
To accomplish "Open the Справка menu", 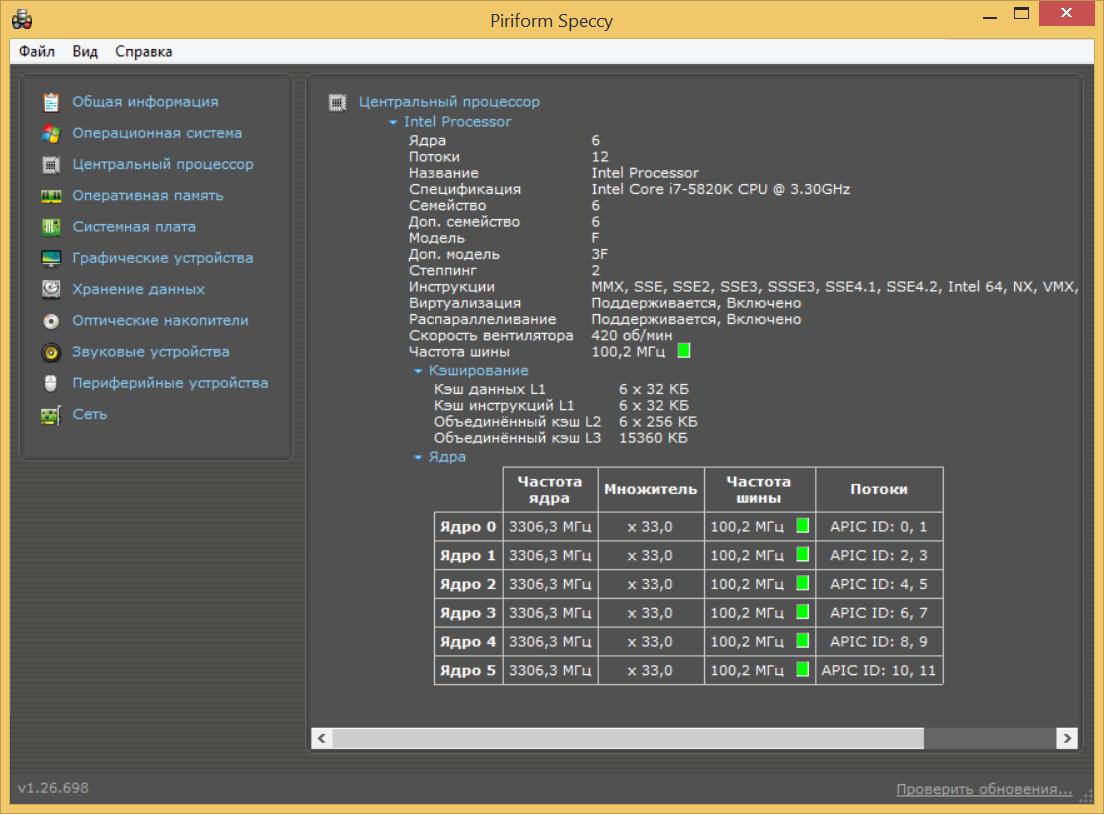I will [x=144, y=51].
